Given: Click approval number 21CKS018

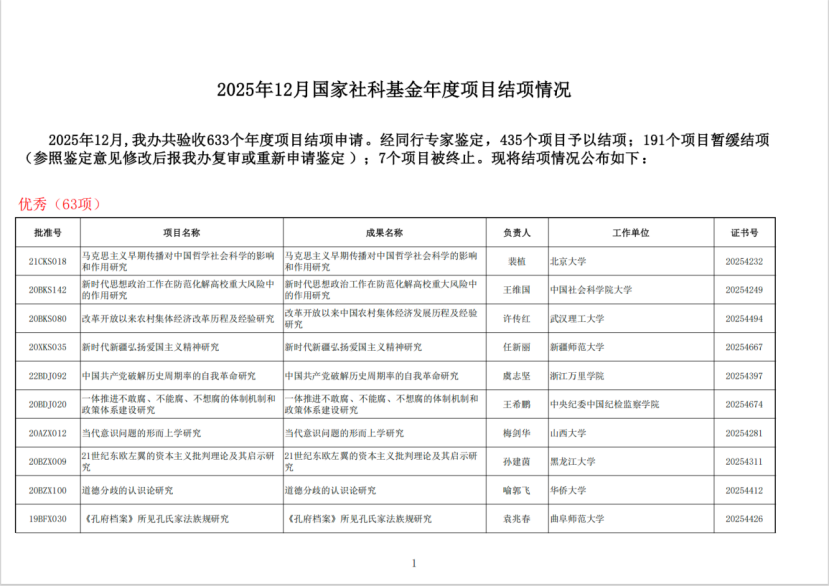Looking at the screenshot, I should (x=48, y=261).
